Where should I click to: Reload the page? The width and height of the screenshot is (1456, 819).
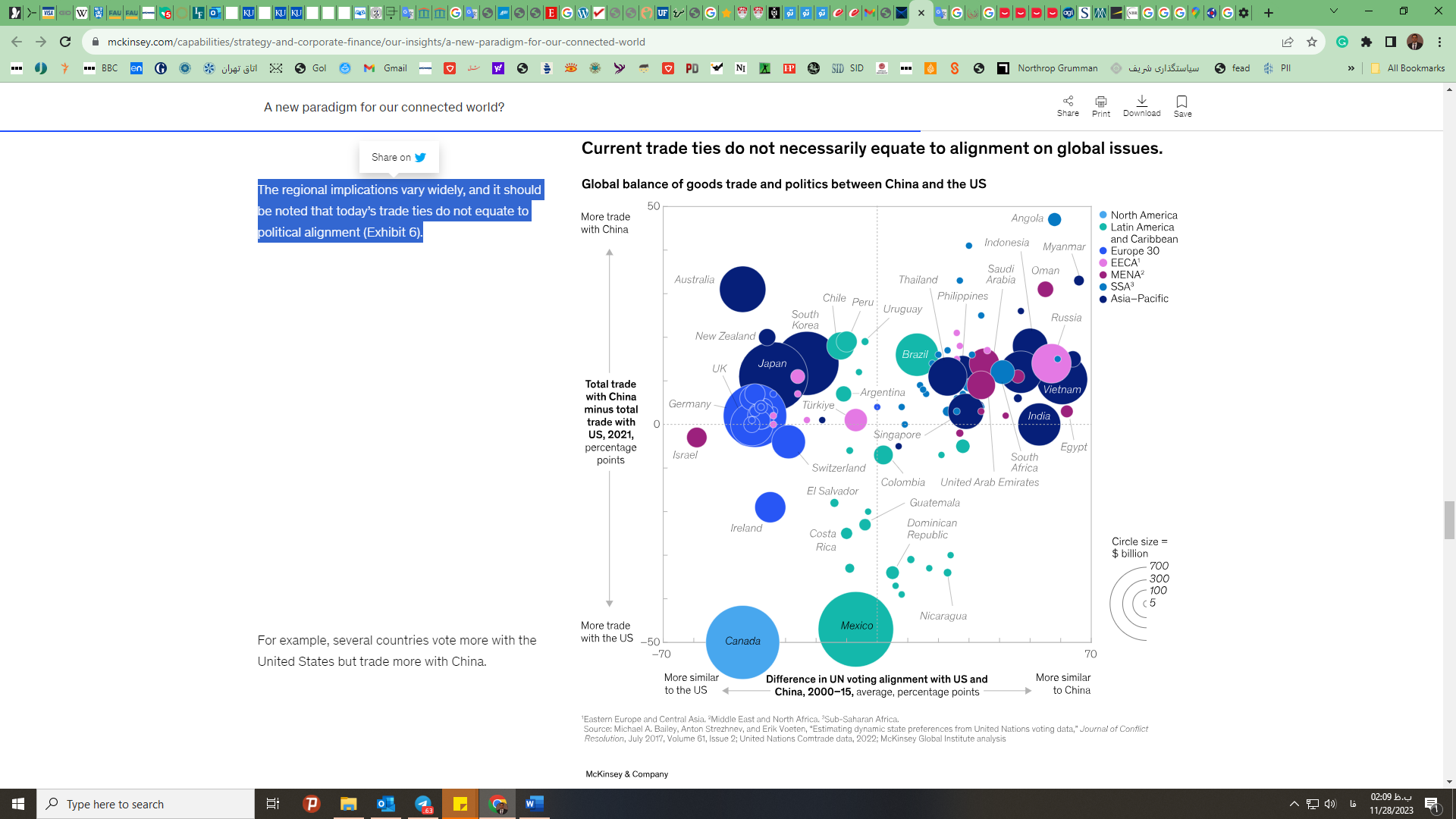[65, 42]
